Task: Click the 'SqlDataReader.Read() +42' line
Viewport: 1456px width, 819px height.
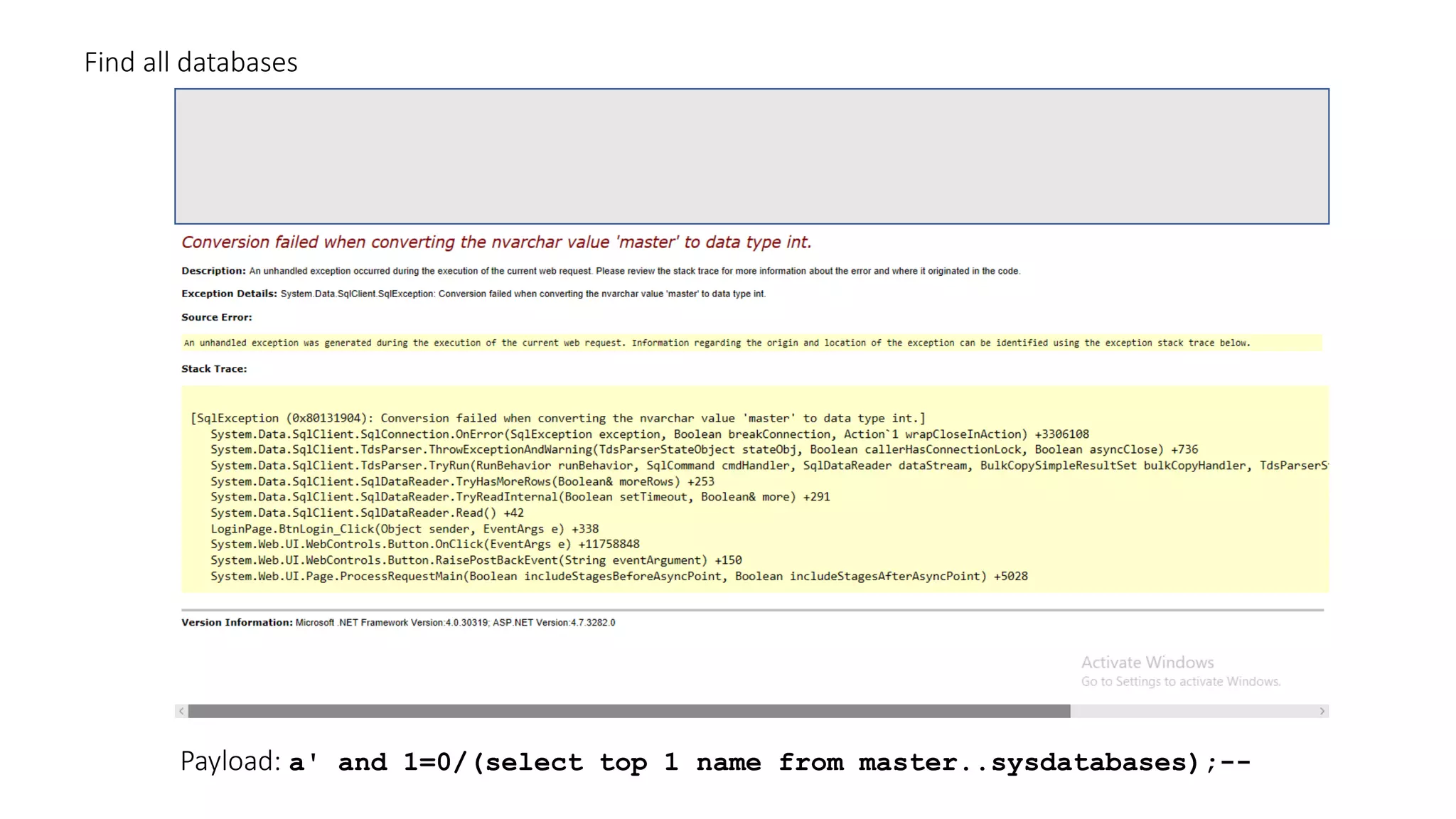Action: (x=367, y=513)
